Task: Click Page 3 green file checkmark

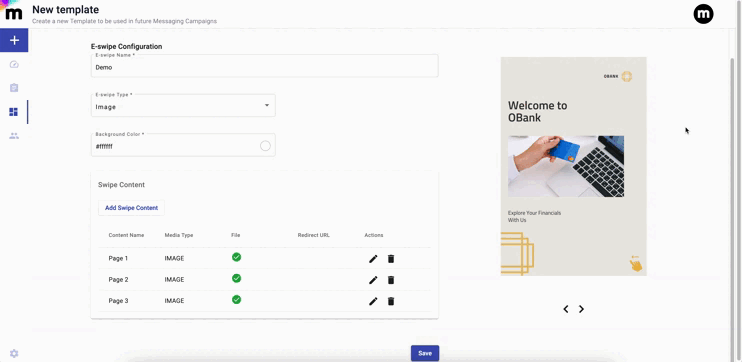Action: tap(237, 300)
